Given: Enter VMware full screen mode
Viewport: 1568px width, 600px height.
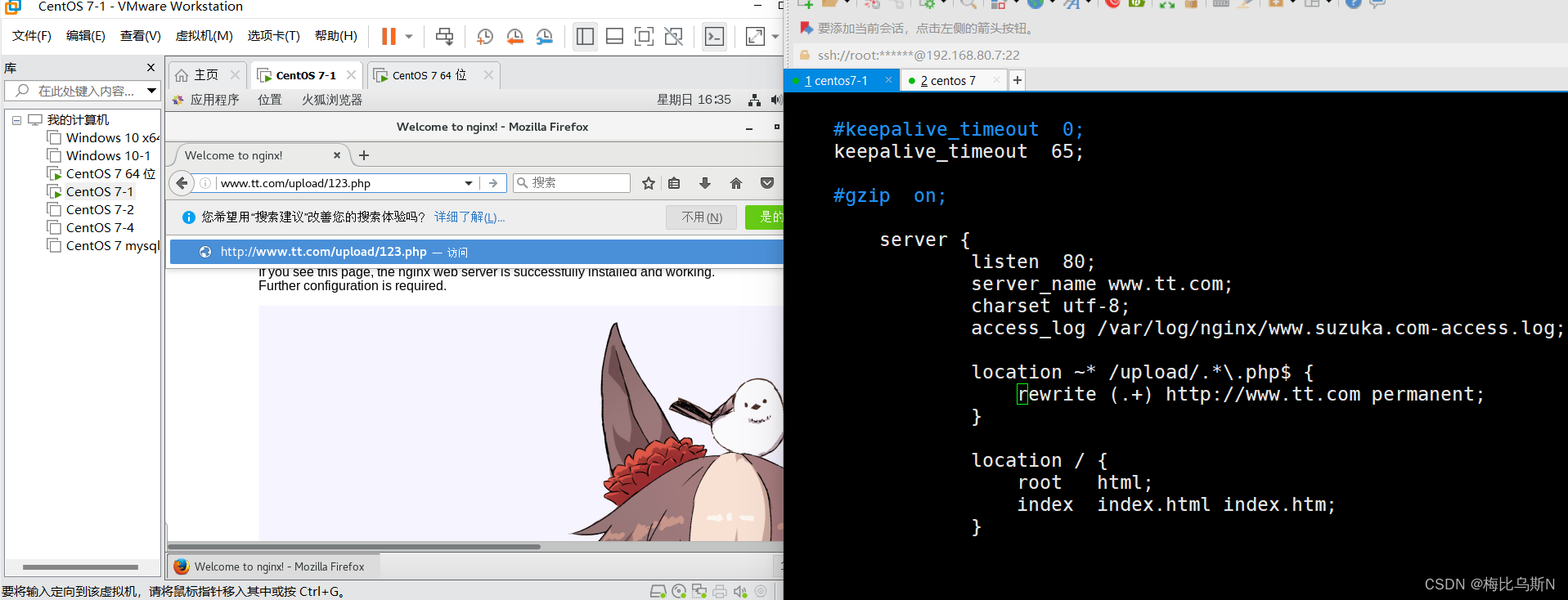Looking at the screenshot, I should (x=644, y=36).
